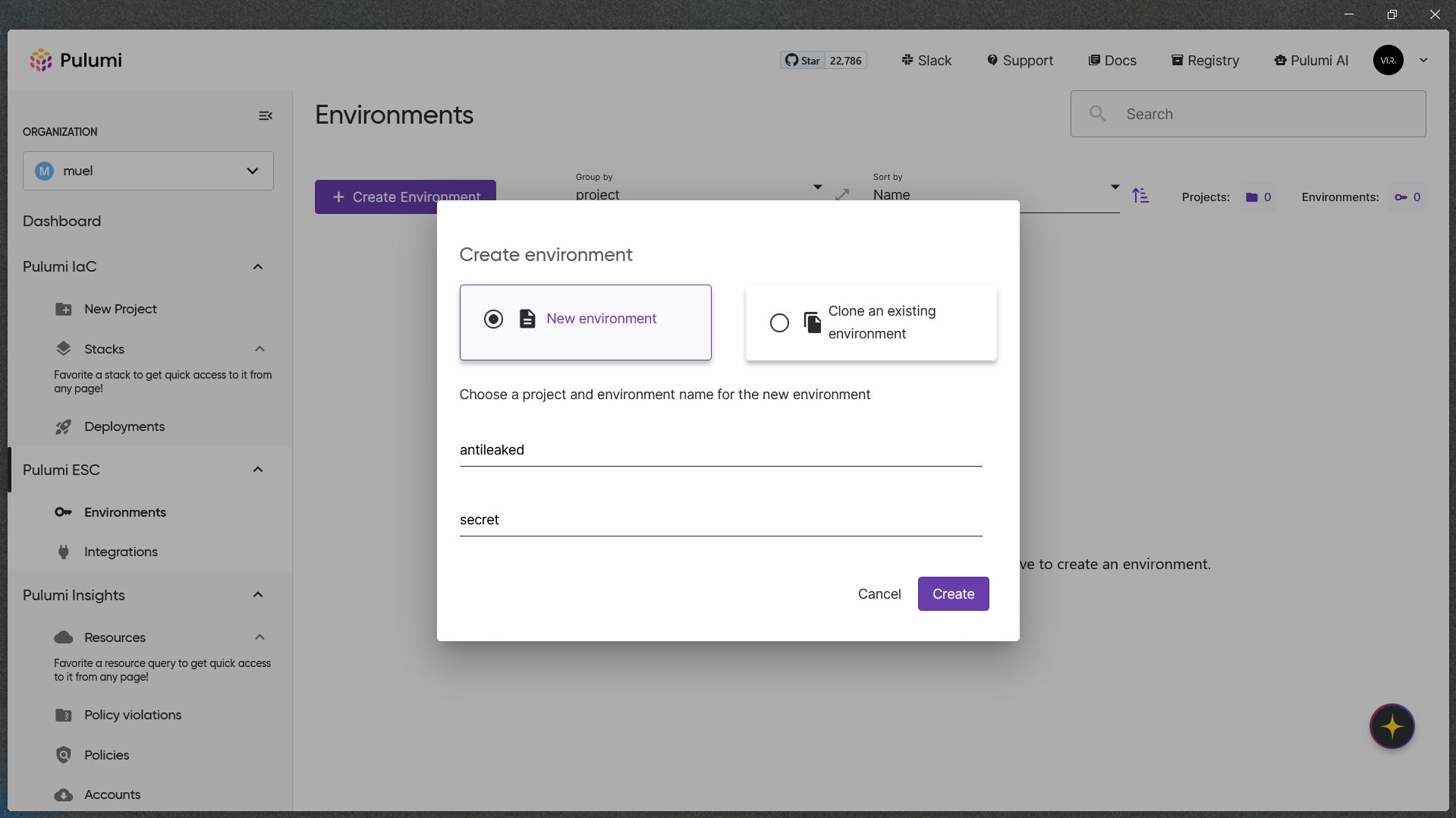Open Integrations in sidebar
Image resolution: width=1456 pixels, height=818 pixels.
121,552
